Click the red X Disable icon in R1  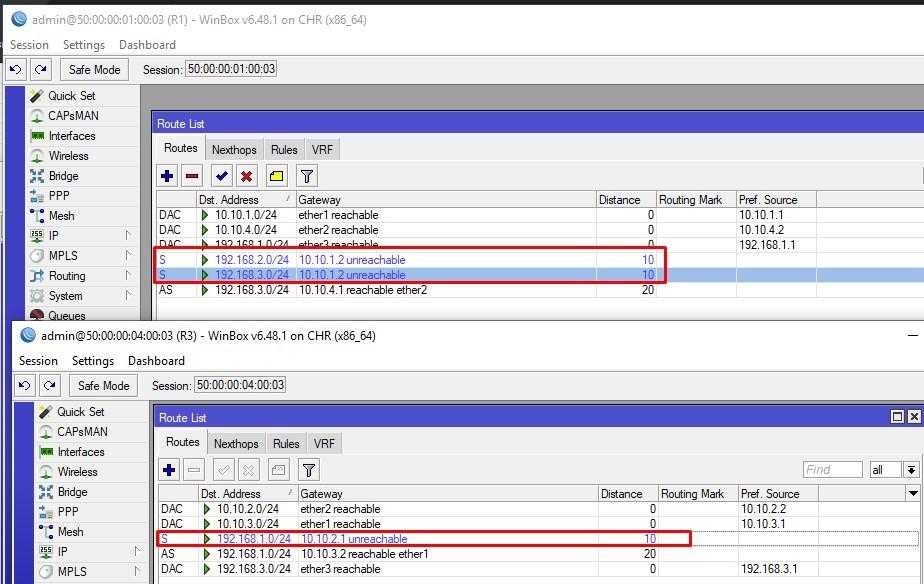coord(247,177)
